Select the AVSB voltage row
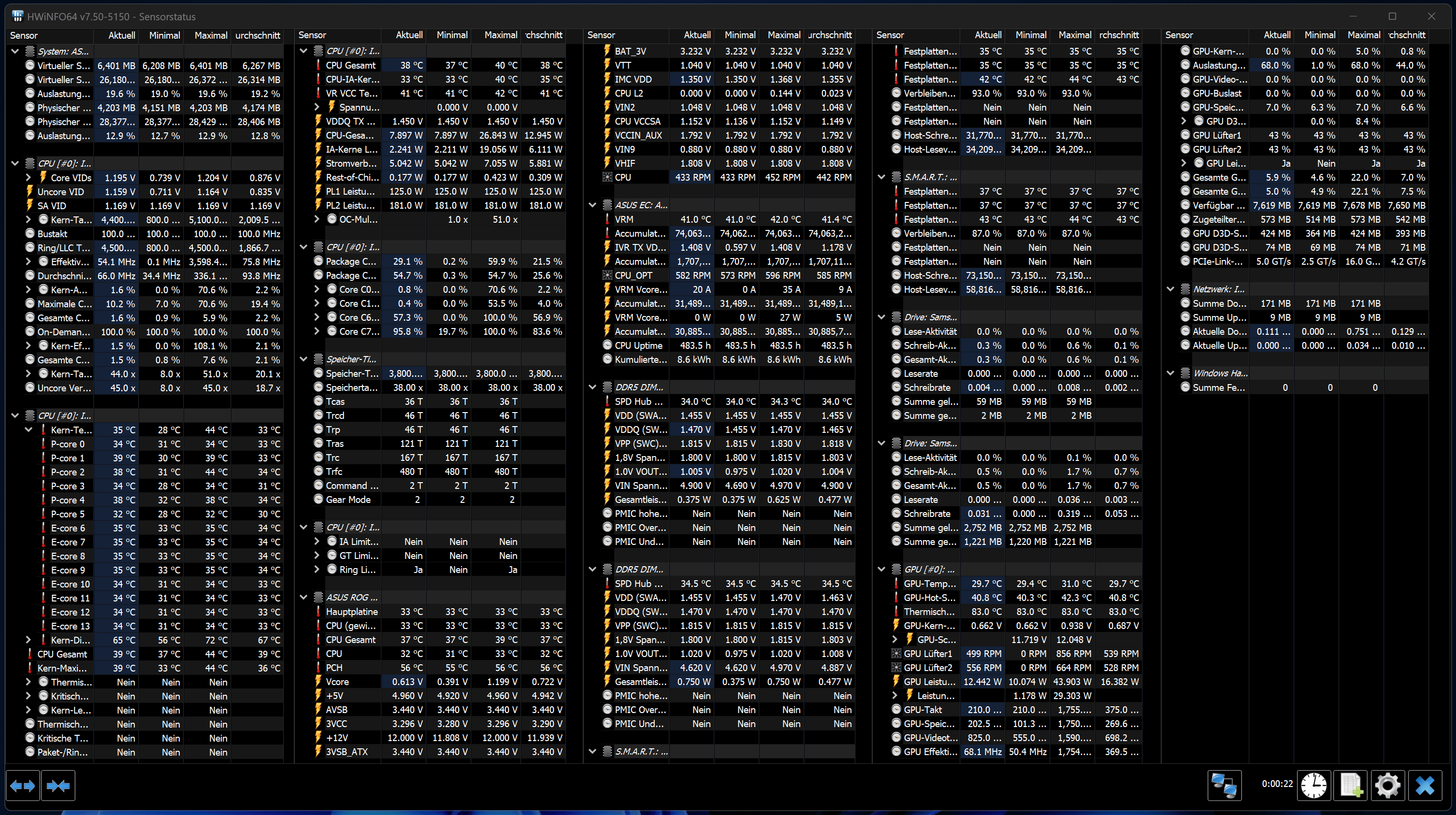The image size is (1456, 815). (x=431, y=709)
